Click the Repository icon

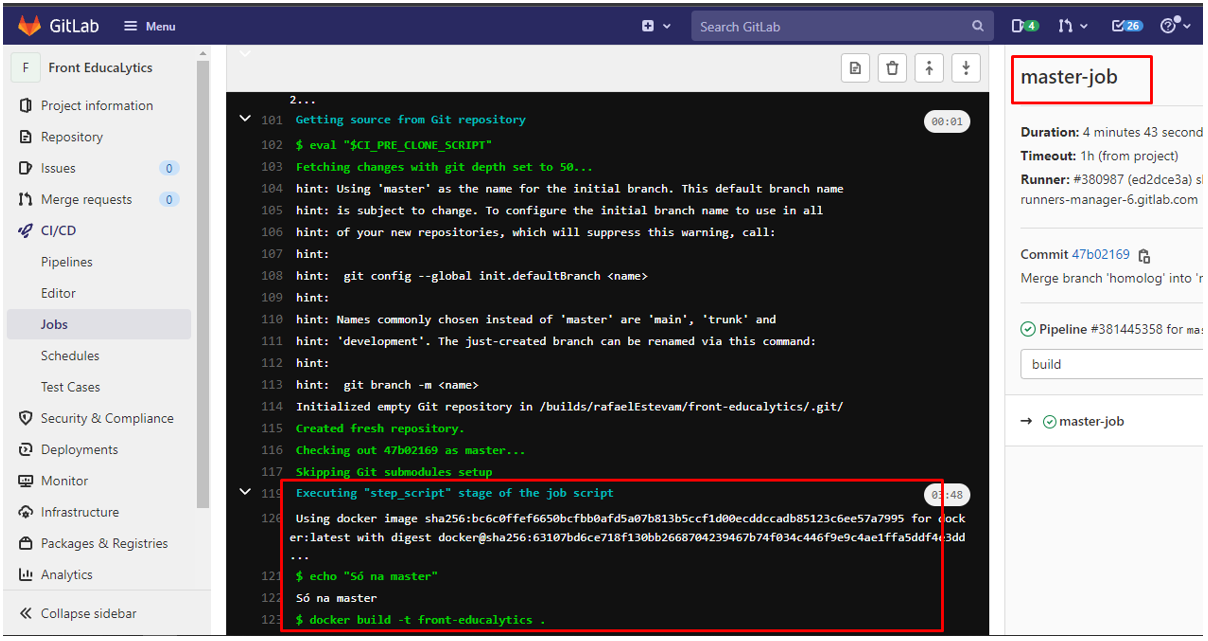26,137
